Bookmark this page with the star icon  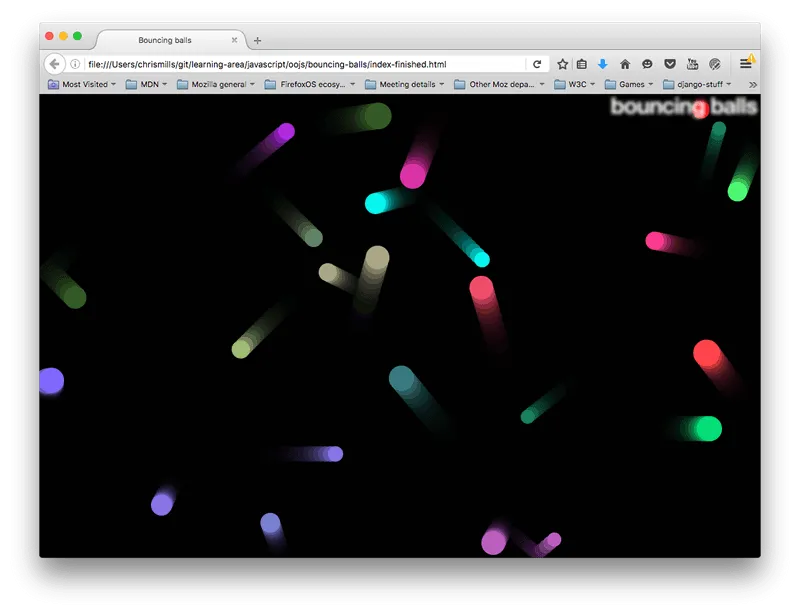(562, 64)
